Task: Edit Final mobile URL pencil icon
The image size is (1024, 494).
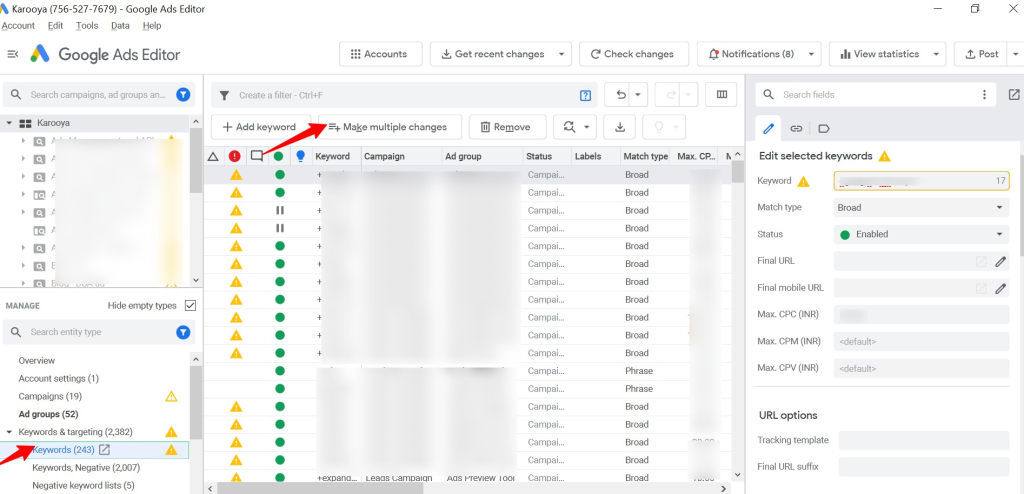Action: pyautogui.click(x=1000, y=288)
